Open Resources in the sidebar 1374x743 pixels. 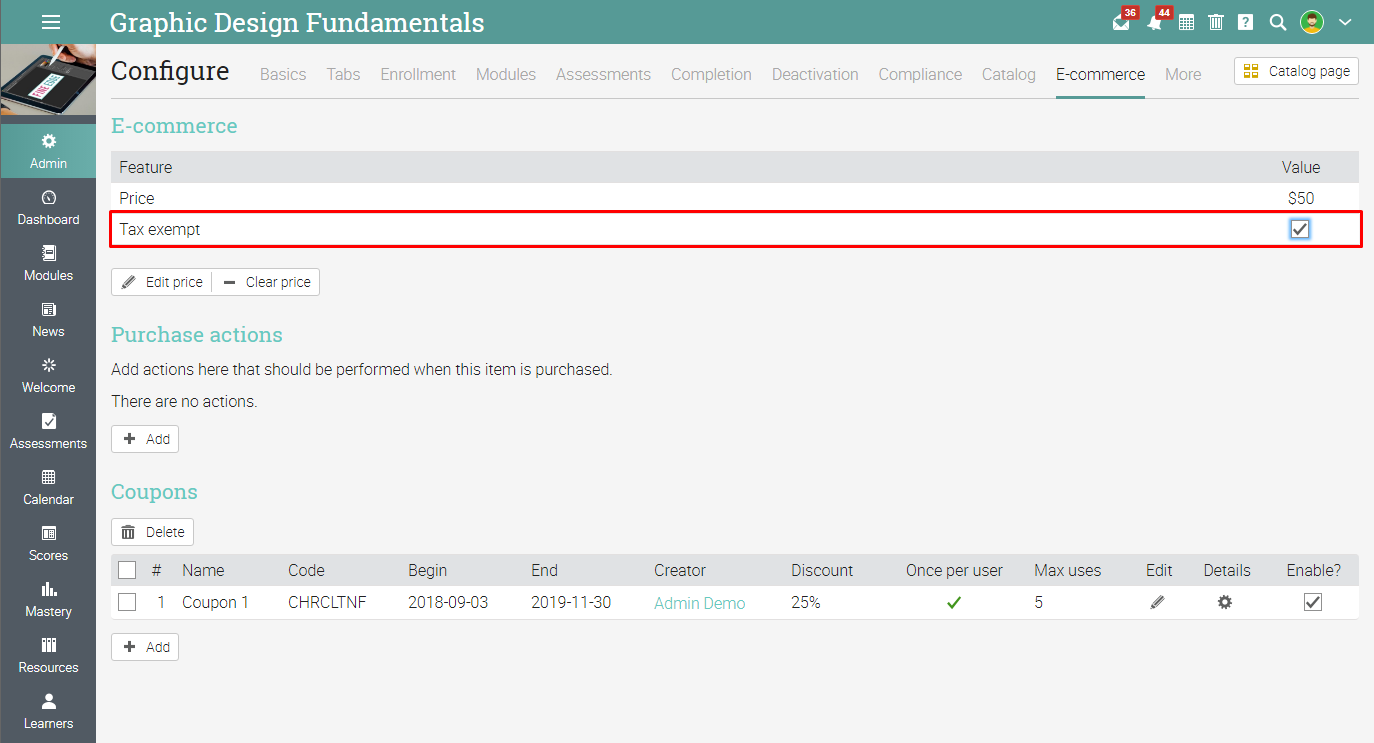pyautogui.click(x=48, y=655)
